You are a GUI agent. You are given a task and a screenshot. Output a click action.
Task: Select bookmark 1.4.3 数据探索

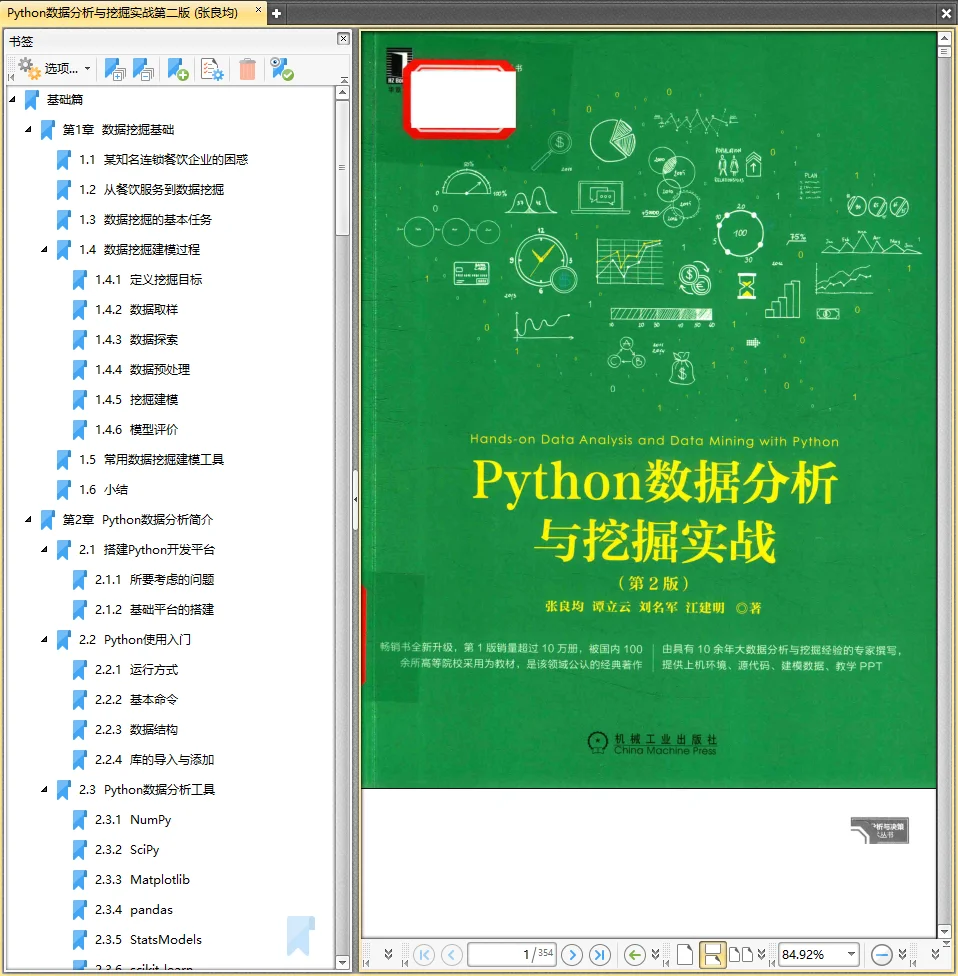coord(136,340)
